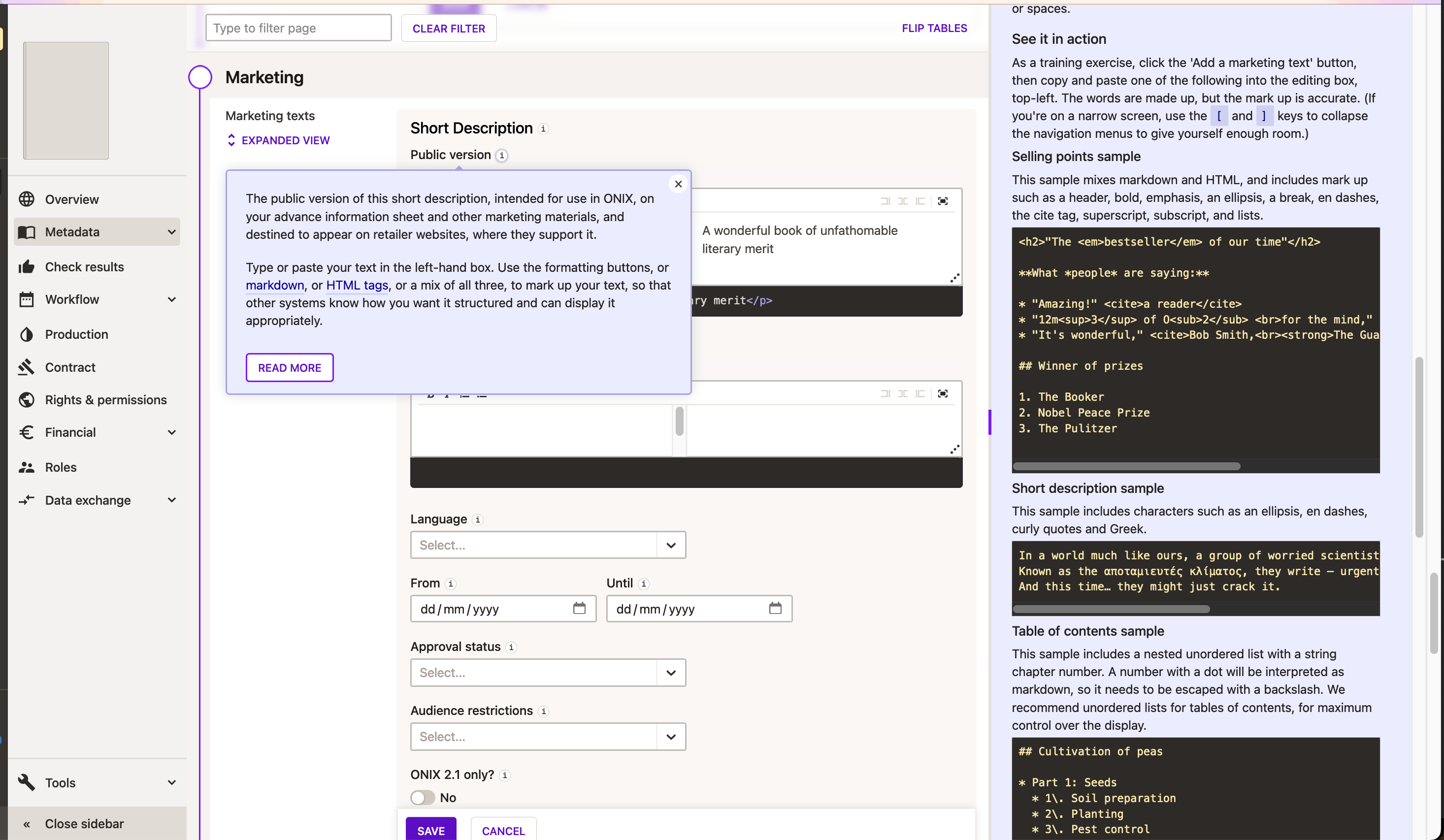Select split layout in the lower editor toolbar

tap(902, 393)
